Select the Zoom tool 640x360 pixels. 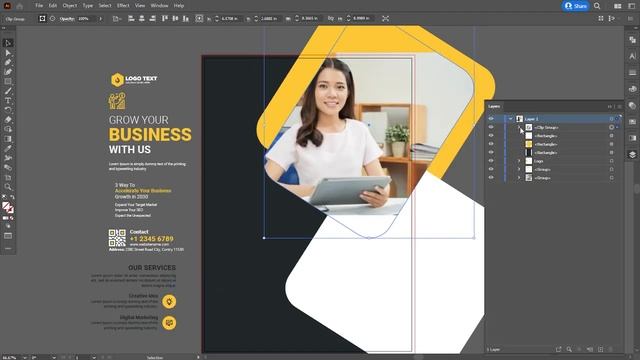8,187
